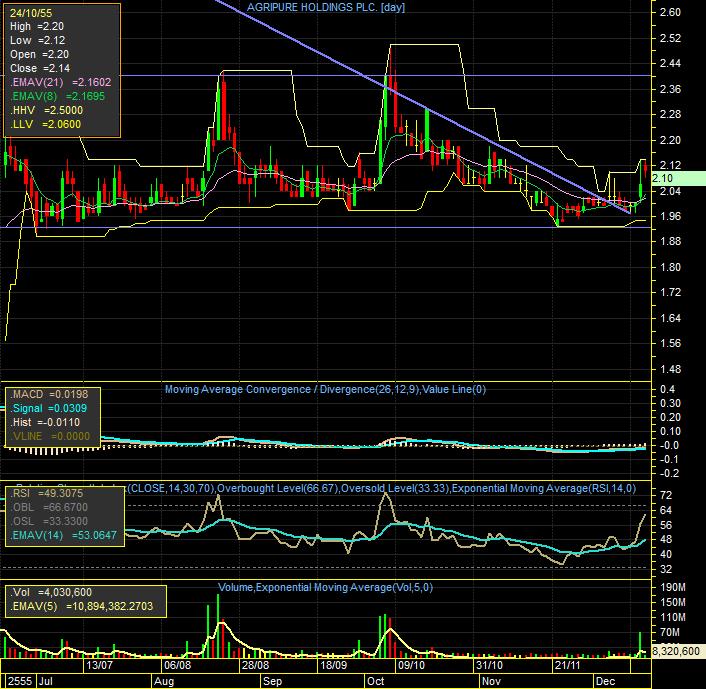Select the Close =2.14 row
706x689 pixels.
pyautogui.click(x=40, y=68)
